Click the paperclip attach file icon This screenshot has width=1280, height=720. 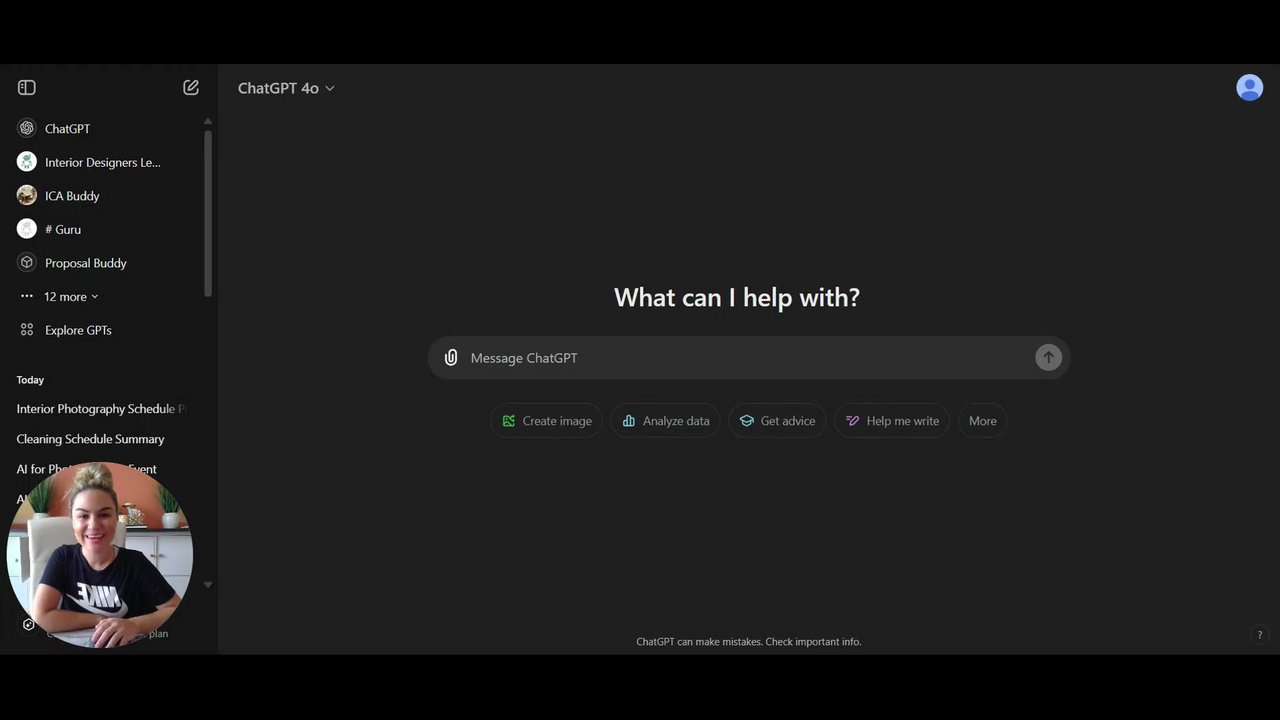(x=451, y=357)
